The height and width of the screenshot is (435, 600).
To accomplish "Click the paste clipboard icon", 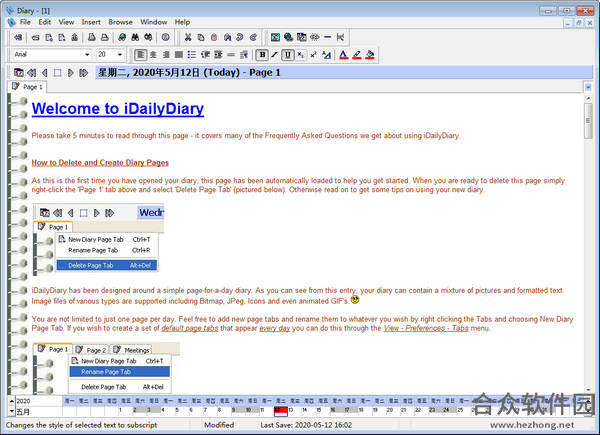I will click(214, 37).
